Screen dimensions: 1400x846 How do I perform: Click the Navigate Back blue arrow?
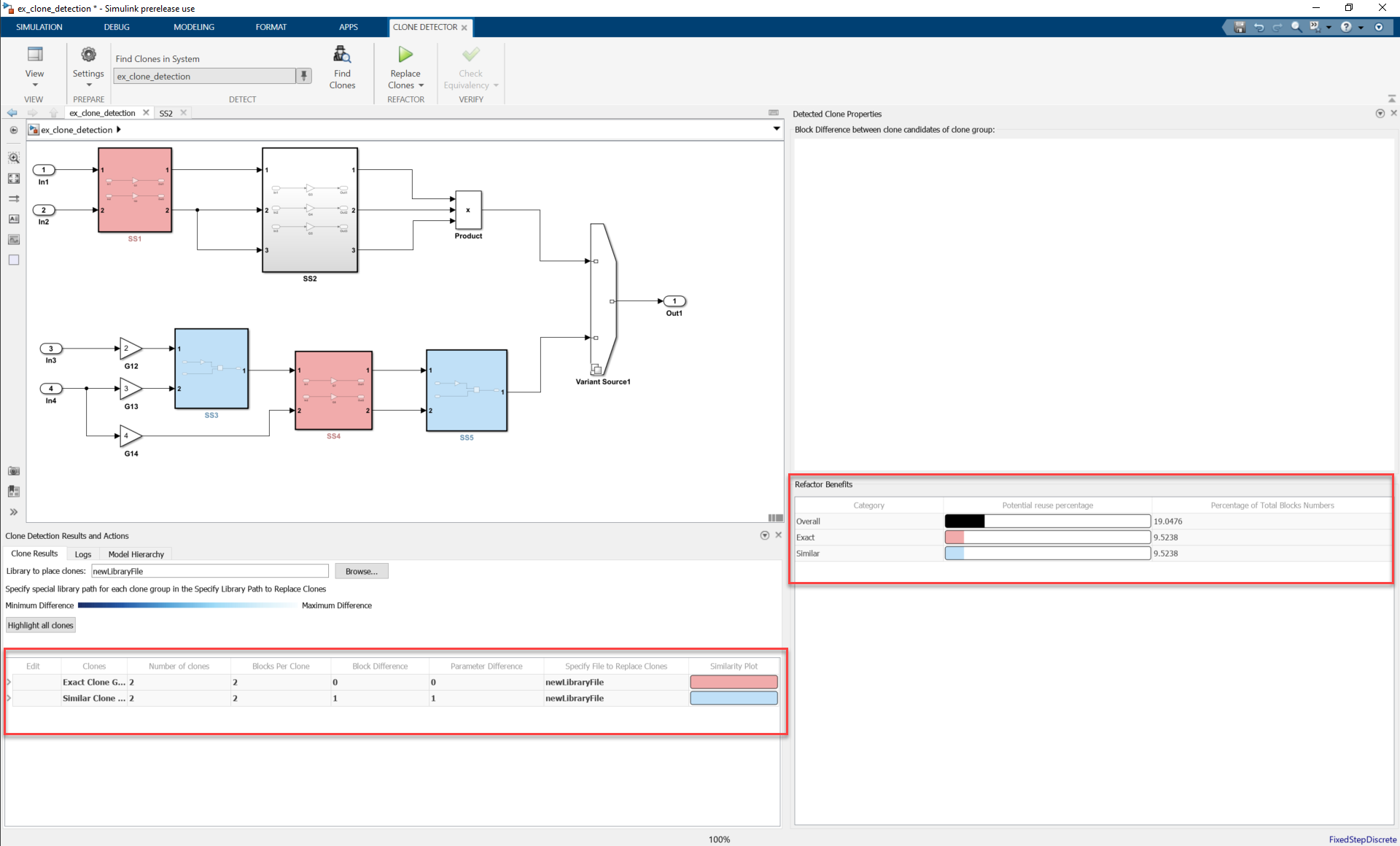(12, 113)
